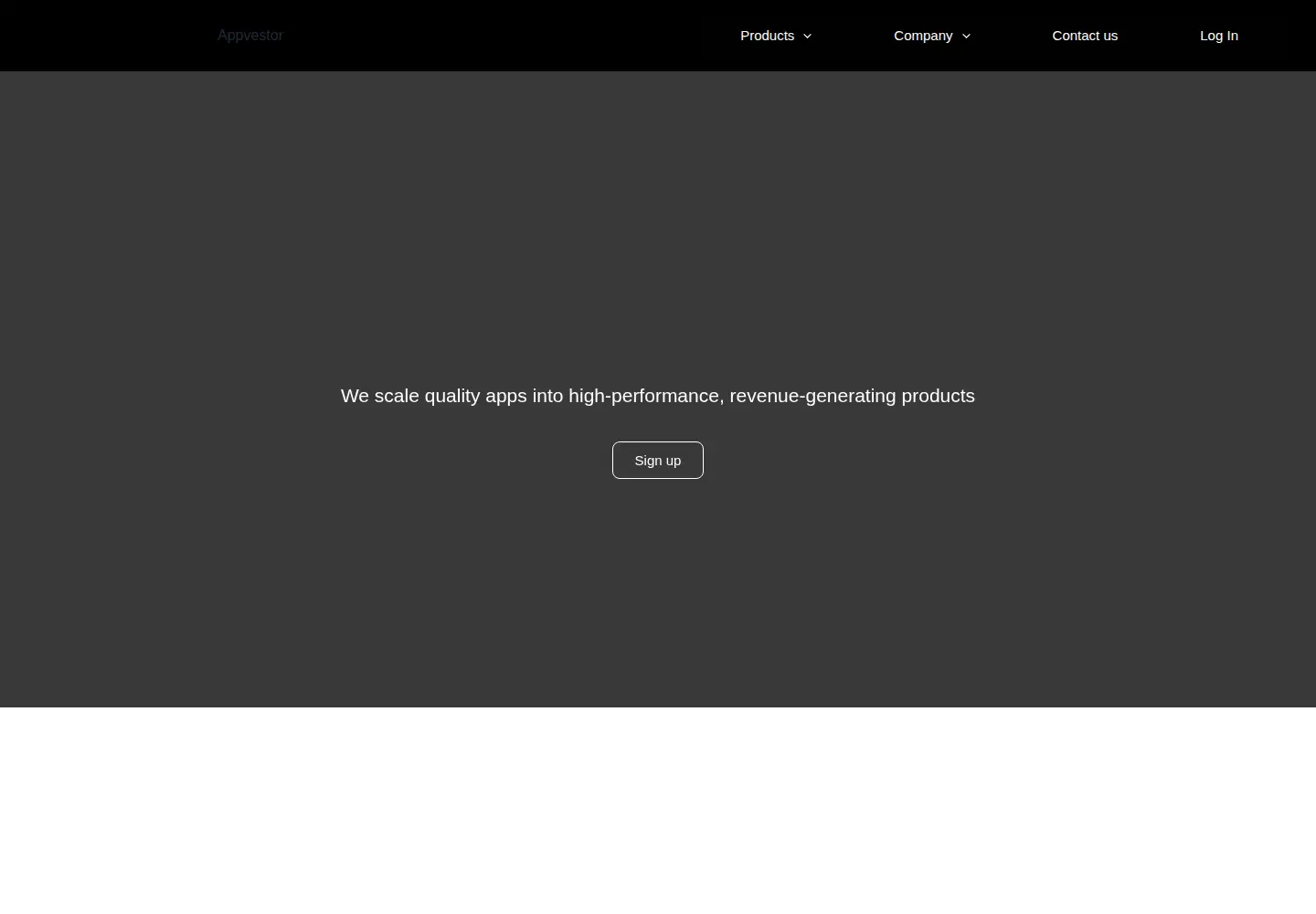The height and width of the screenshot is (914, 1316).
Task: Expand the chevron next to Products
Action: point(807,36)
